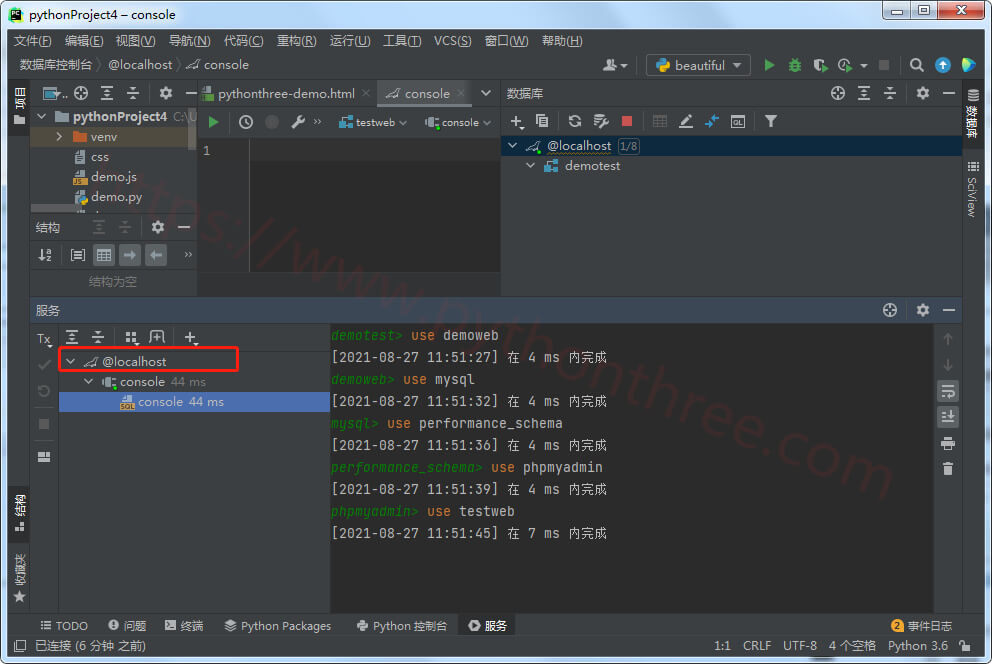Viewport: 992px width, 664px height.
Task: Refresh the database tree
Action: [574, 121]
